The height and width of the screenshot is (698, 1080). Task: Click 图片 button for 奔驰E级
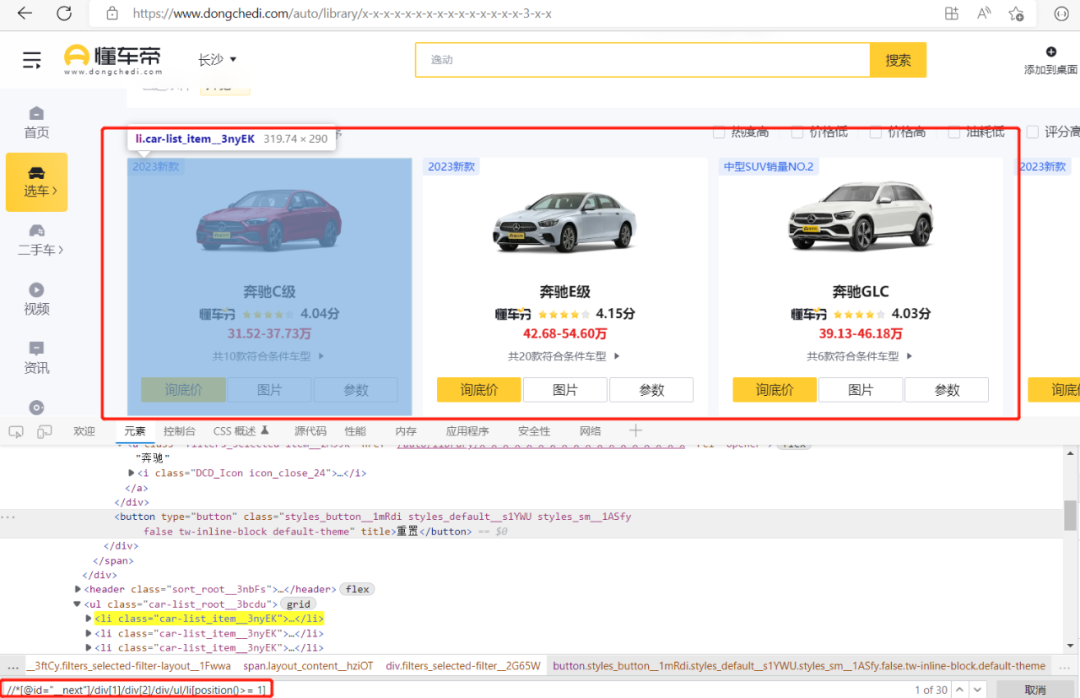tap(565, 390)
